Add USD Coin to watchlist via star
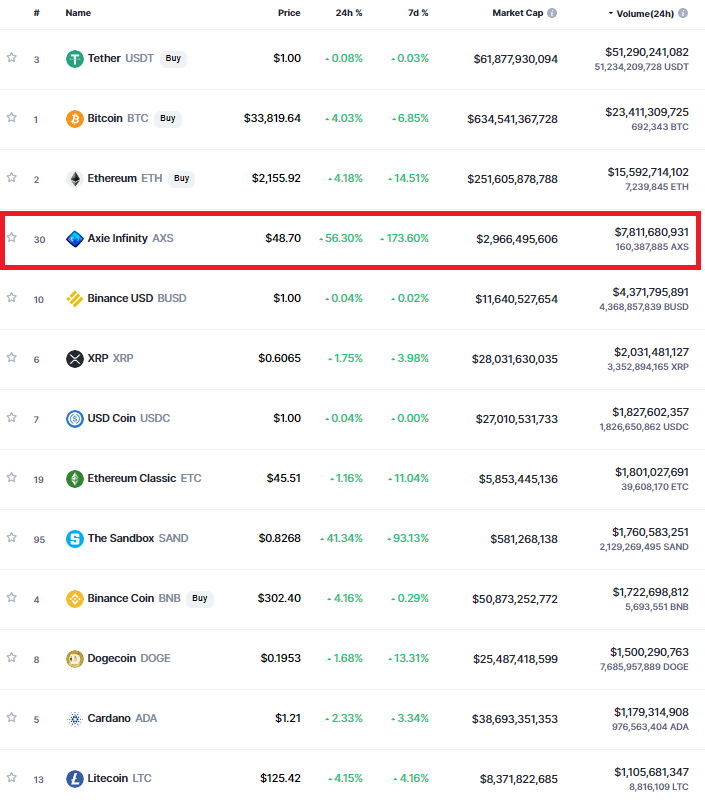705x800 pixels. tap(12, 417)
